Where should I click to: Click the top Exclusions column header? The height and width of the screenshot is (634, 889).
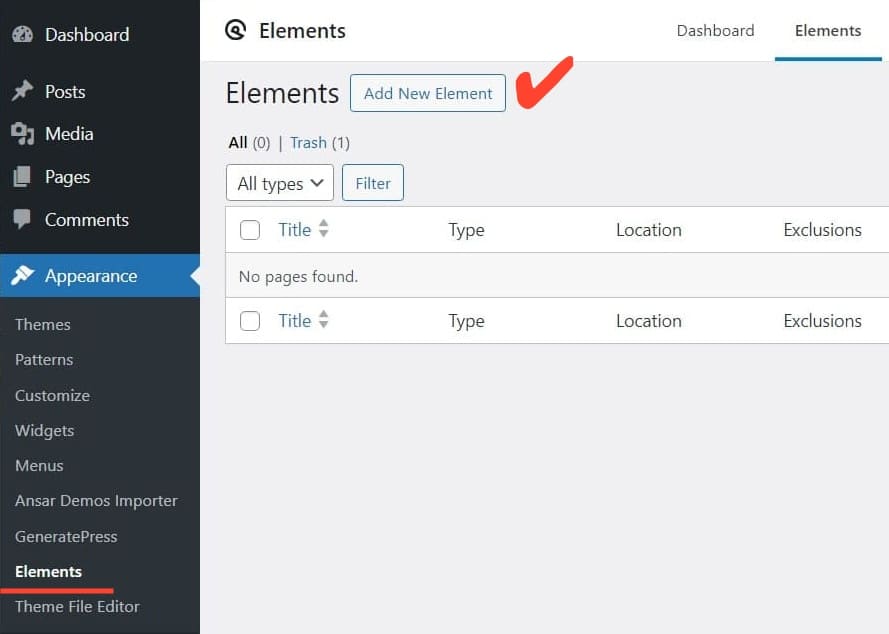pyautogui.click(x=823, y=230)
